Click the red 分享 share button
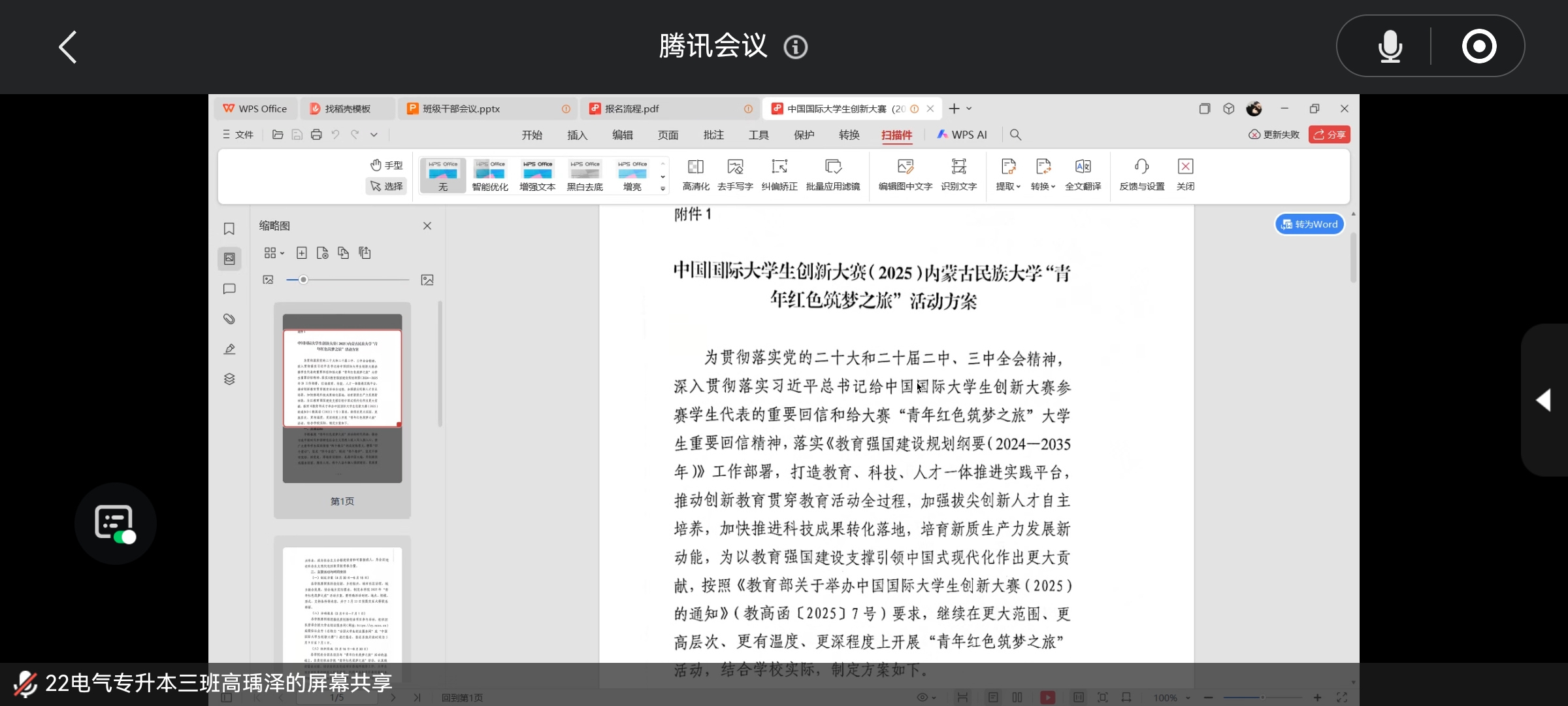The height and width of the screenshot is (706, 1568). pos(1329,135)
